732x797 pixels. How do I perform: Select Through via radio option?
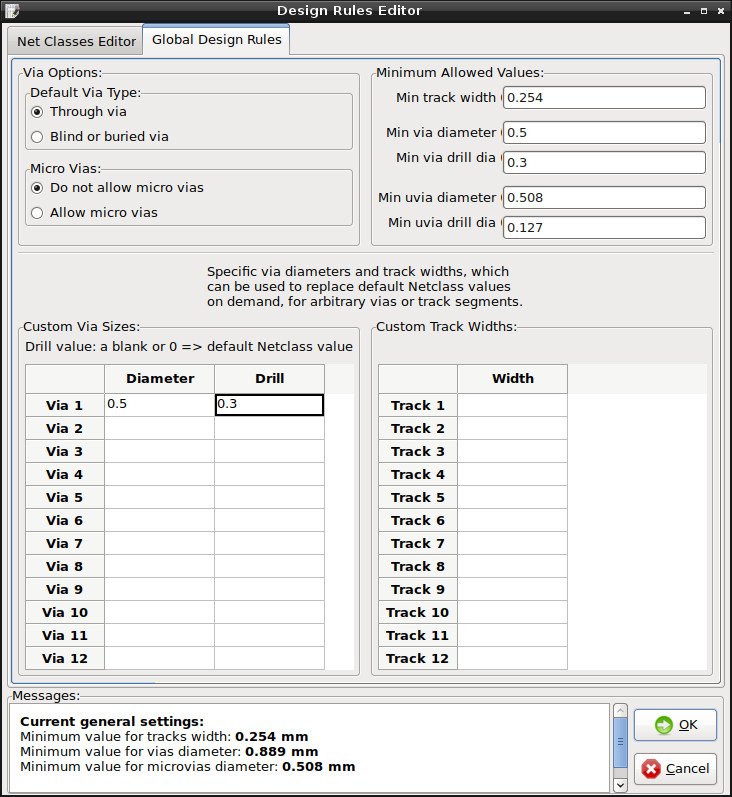tap(79, 111)
